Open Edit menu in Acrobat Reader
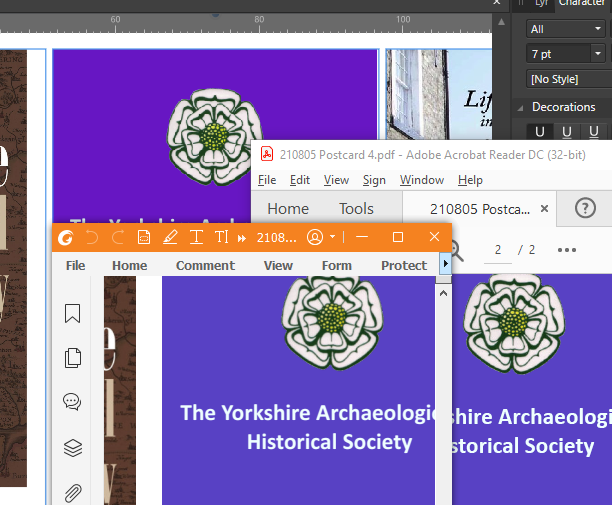Image resolution: width=612 pixels, height=505 pixels. (x=300, y=180)
